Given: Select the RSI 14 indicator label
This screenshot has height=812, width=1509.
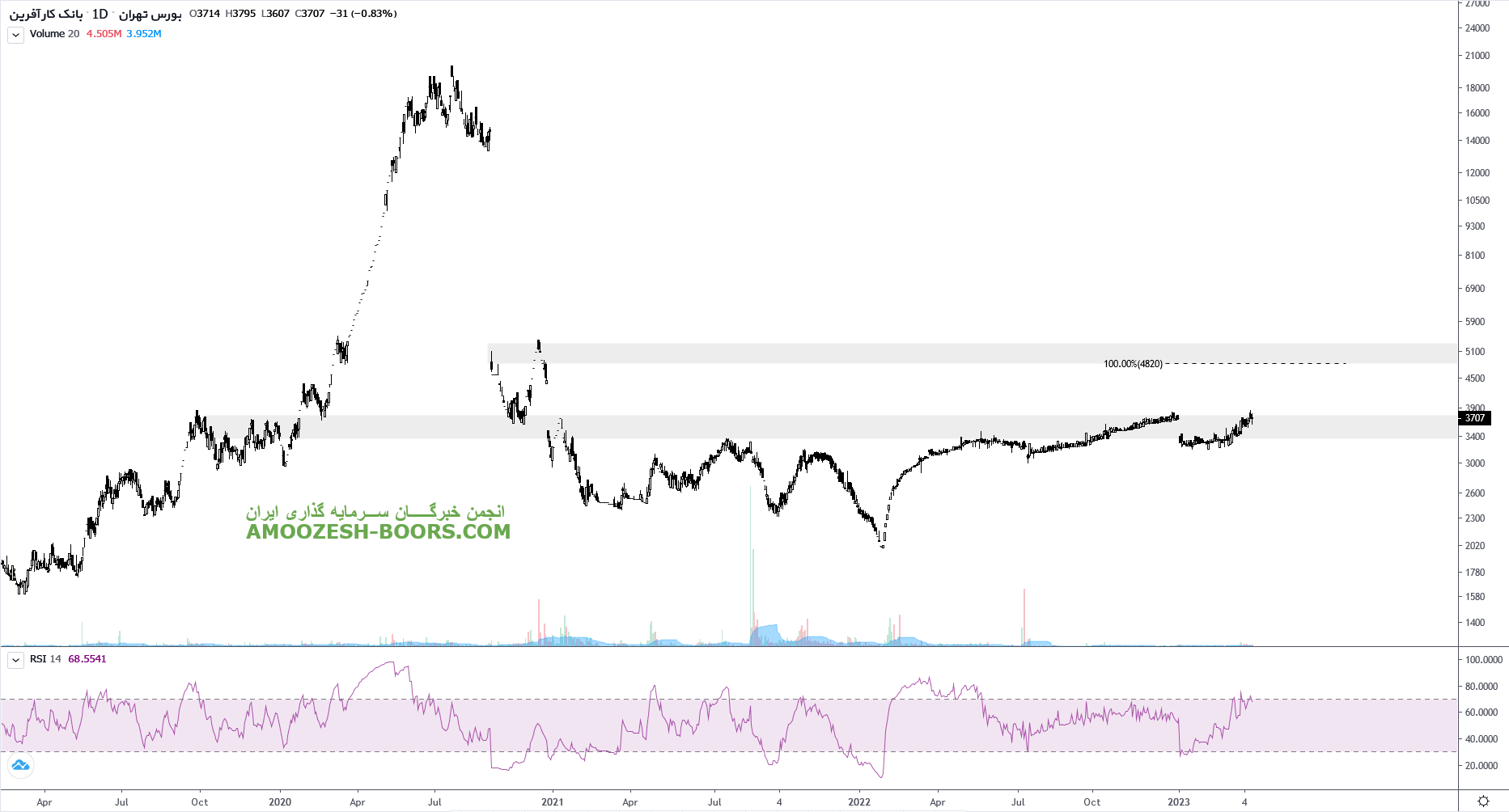Looking at the screenshot, I should pyautogui.click(x=45, y=659).
